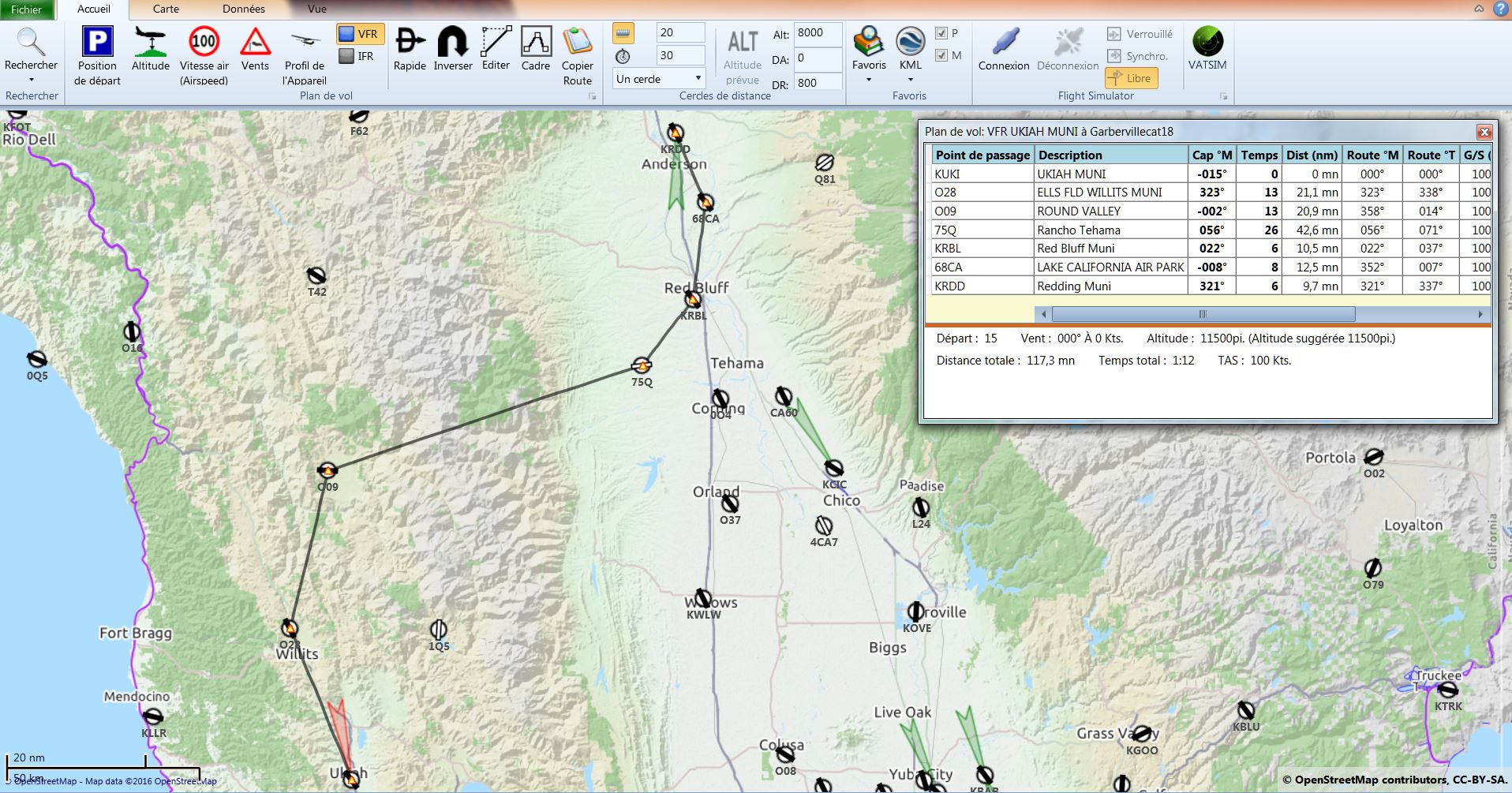Viewport: 1512px width, 793px height.
Task: Toggle the Synchro. option
Action: 1137,56
